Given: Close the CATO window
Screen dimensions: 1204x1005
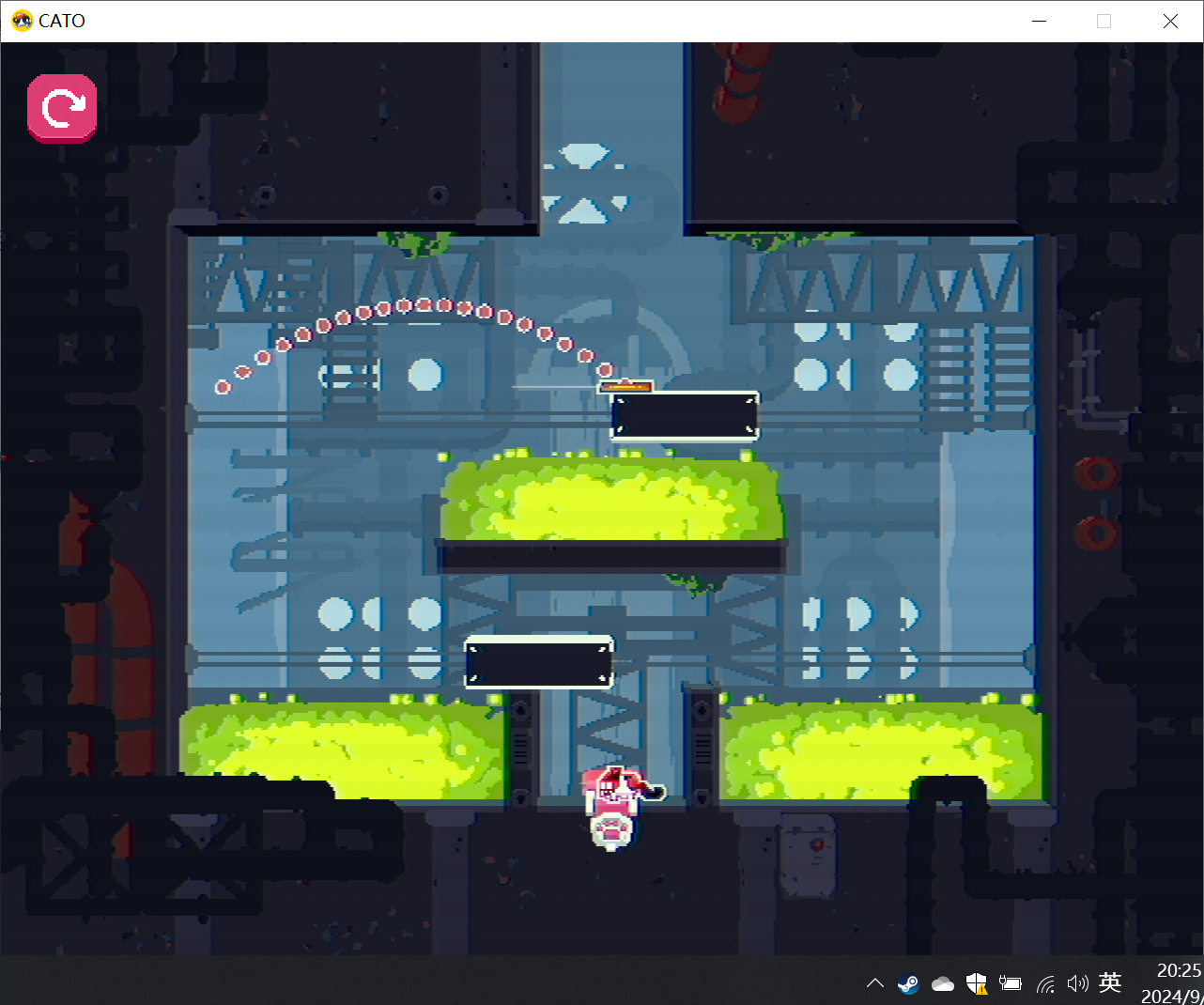Looking at the screenshot, I should pos(1170,21).
